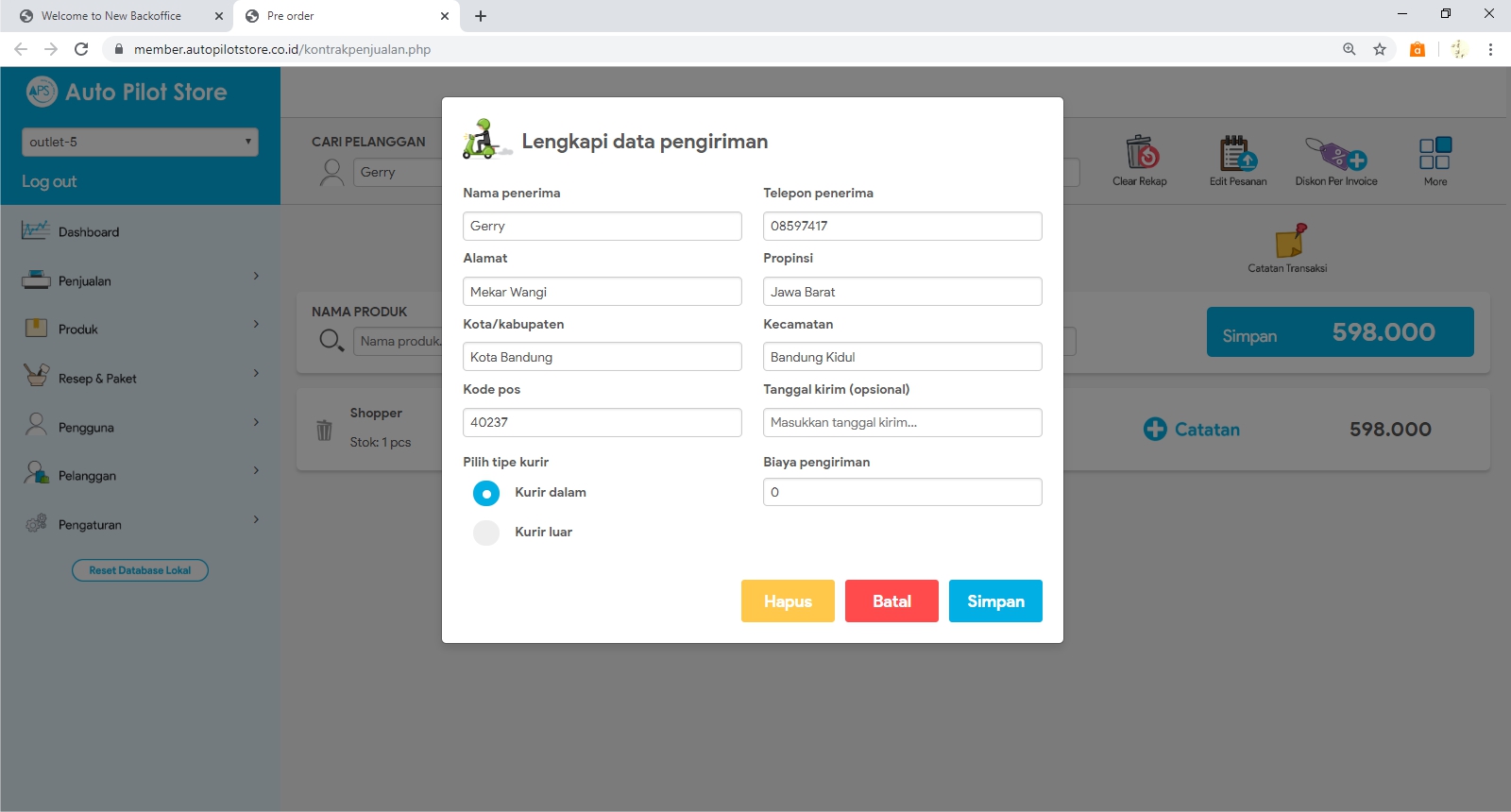
Task: Bookmark this page with the star icon
Action: (1380, 49)
